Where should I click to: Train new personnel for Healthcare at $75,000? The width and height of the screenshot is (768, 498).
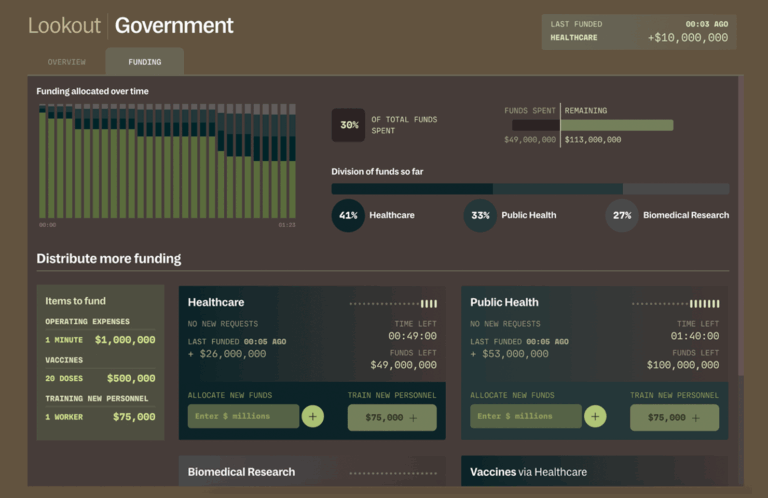pyautogui.click(x=392, y=418)
